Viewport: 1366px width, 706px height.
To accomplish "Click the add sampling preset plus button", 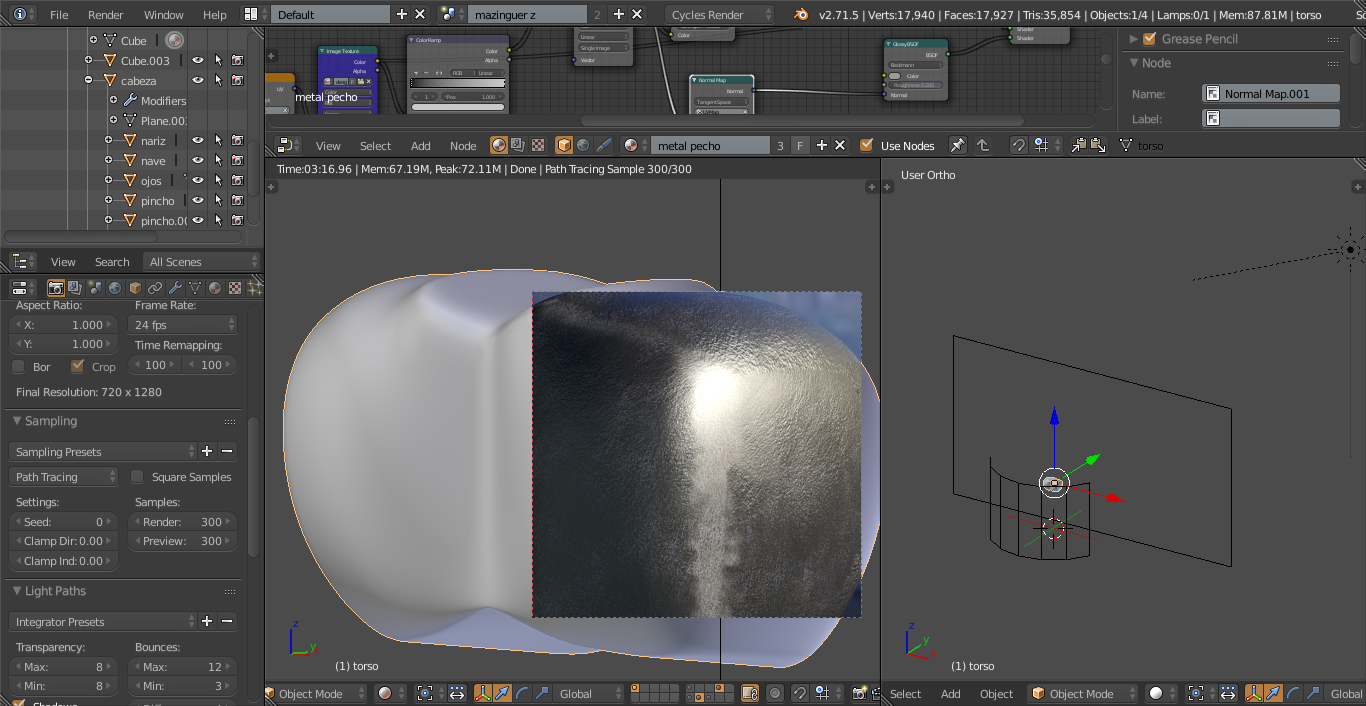I will pos(207,452).
